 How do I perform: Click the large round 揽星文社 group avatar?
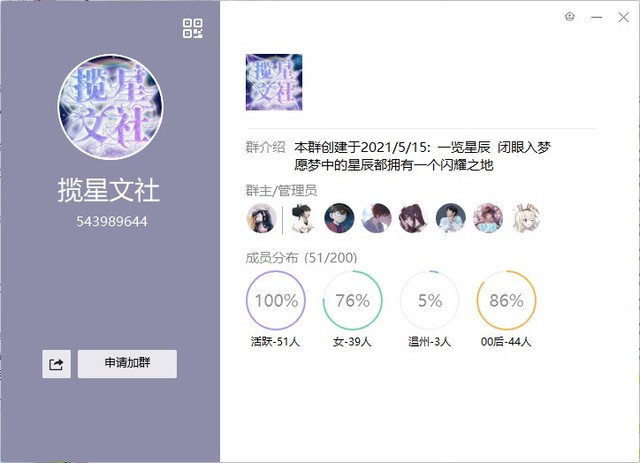110,107
